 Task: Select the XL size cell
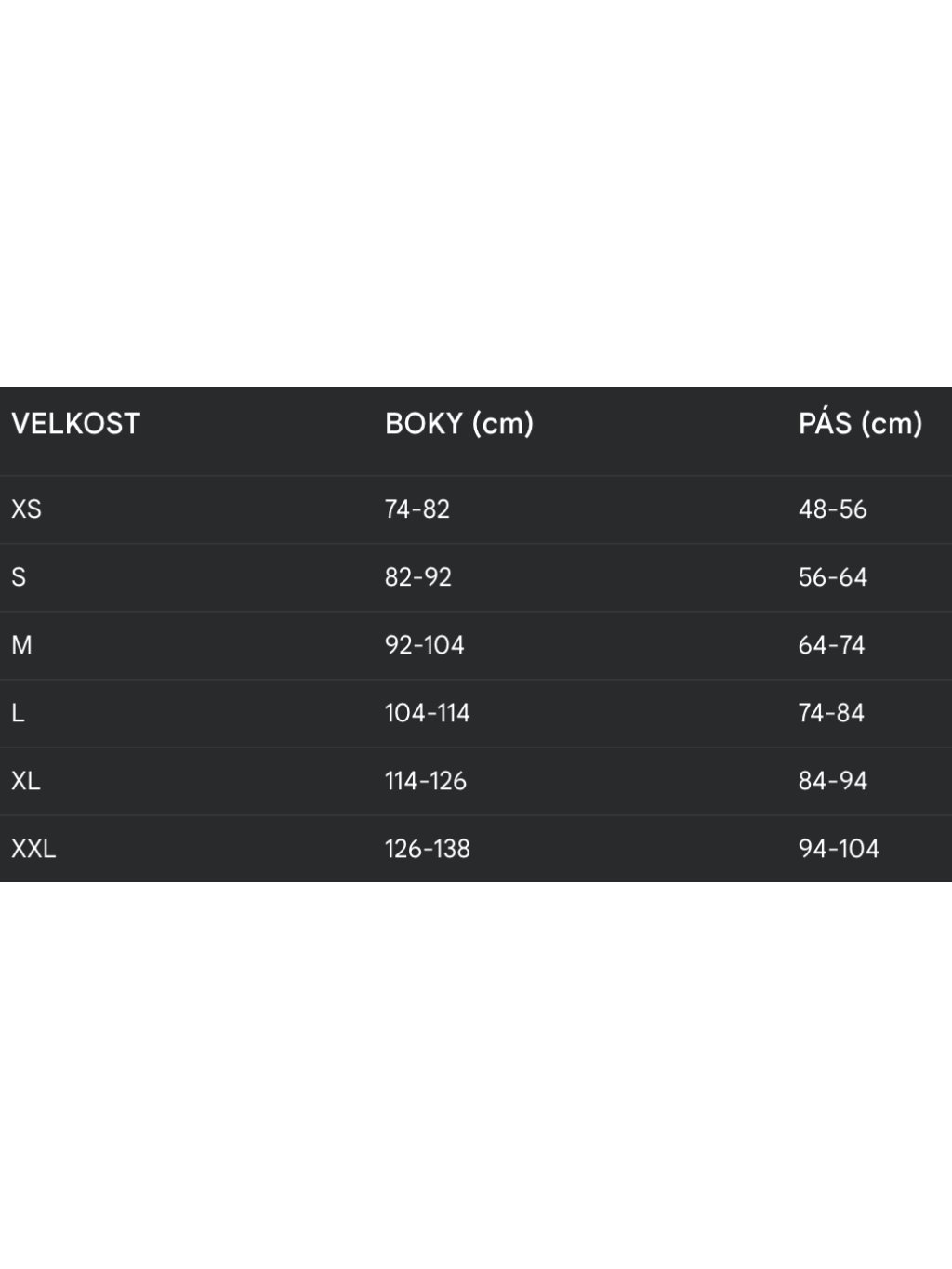26,781
